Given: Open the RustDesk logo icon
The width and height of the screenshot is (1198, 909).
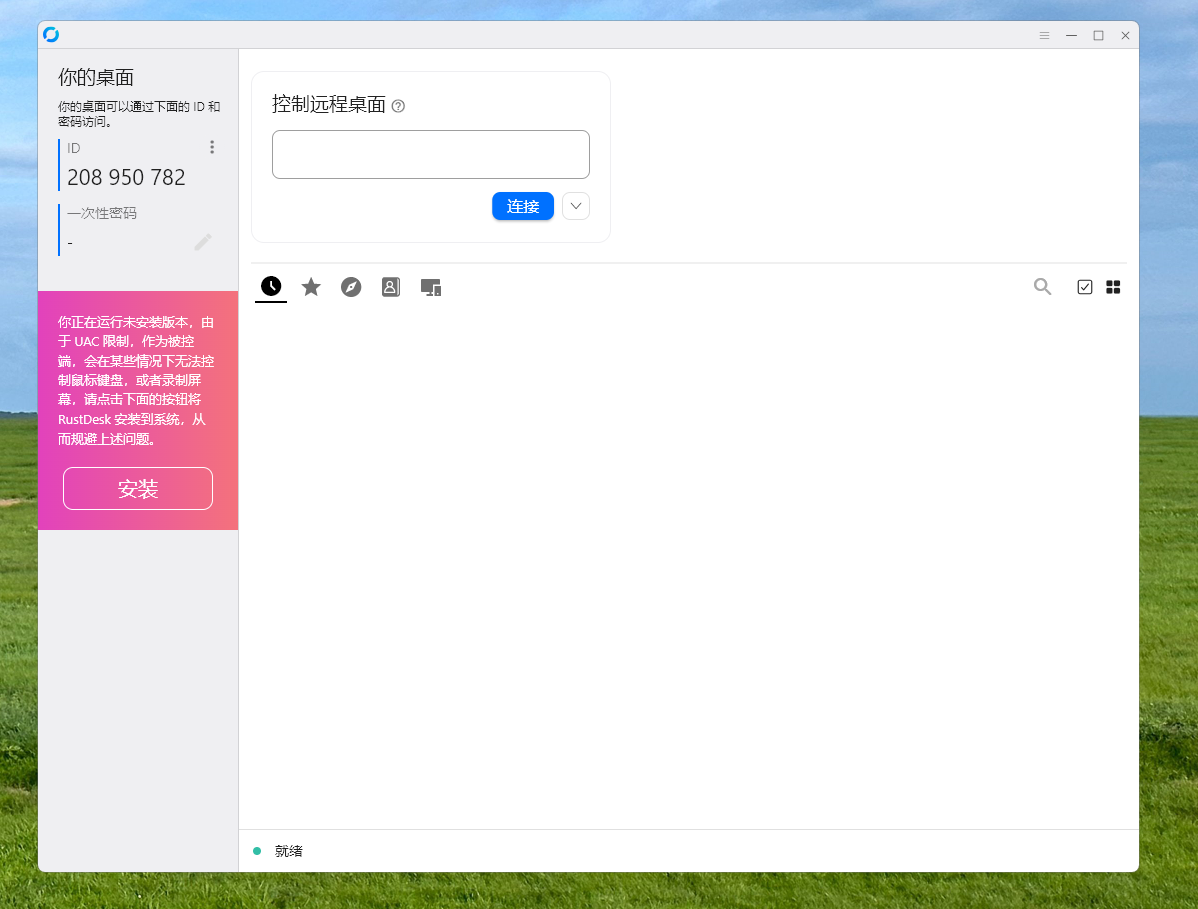Looking at the screenshot, I should [x=51, y=34].
